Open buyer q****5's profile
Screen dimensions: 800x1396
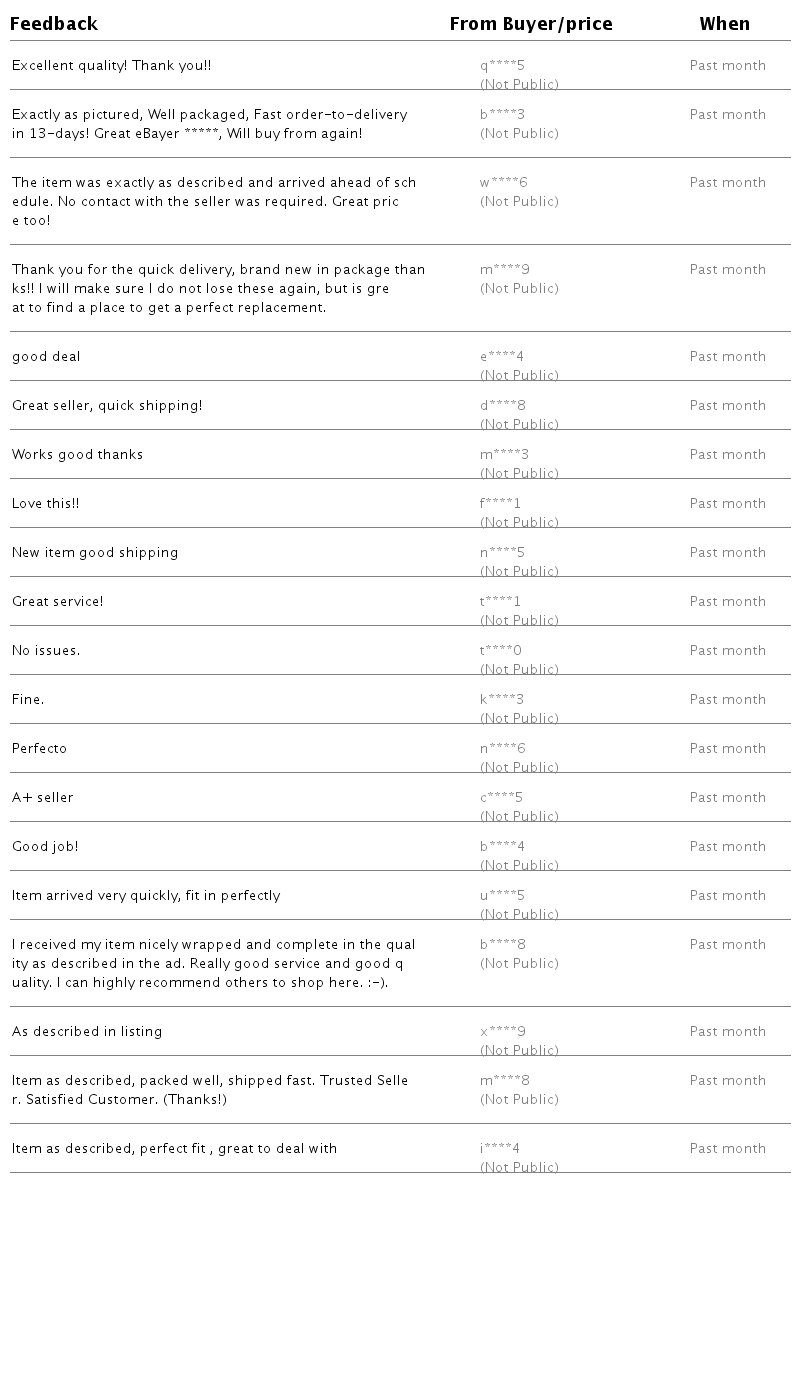pyautogui.click(x=502, y=66)
